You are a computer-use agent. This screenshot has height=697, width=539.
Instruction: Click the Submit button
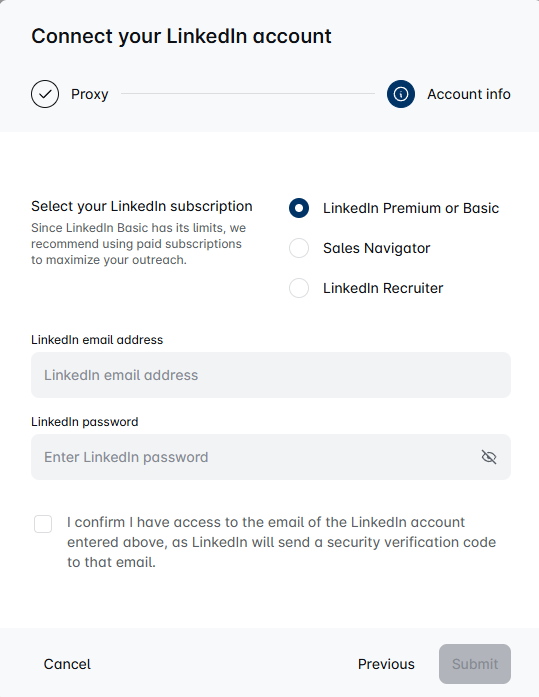pyautogui.click(x=475, y=664)
